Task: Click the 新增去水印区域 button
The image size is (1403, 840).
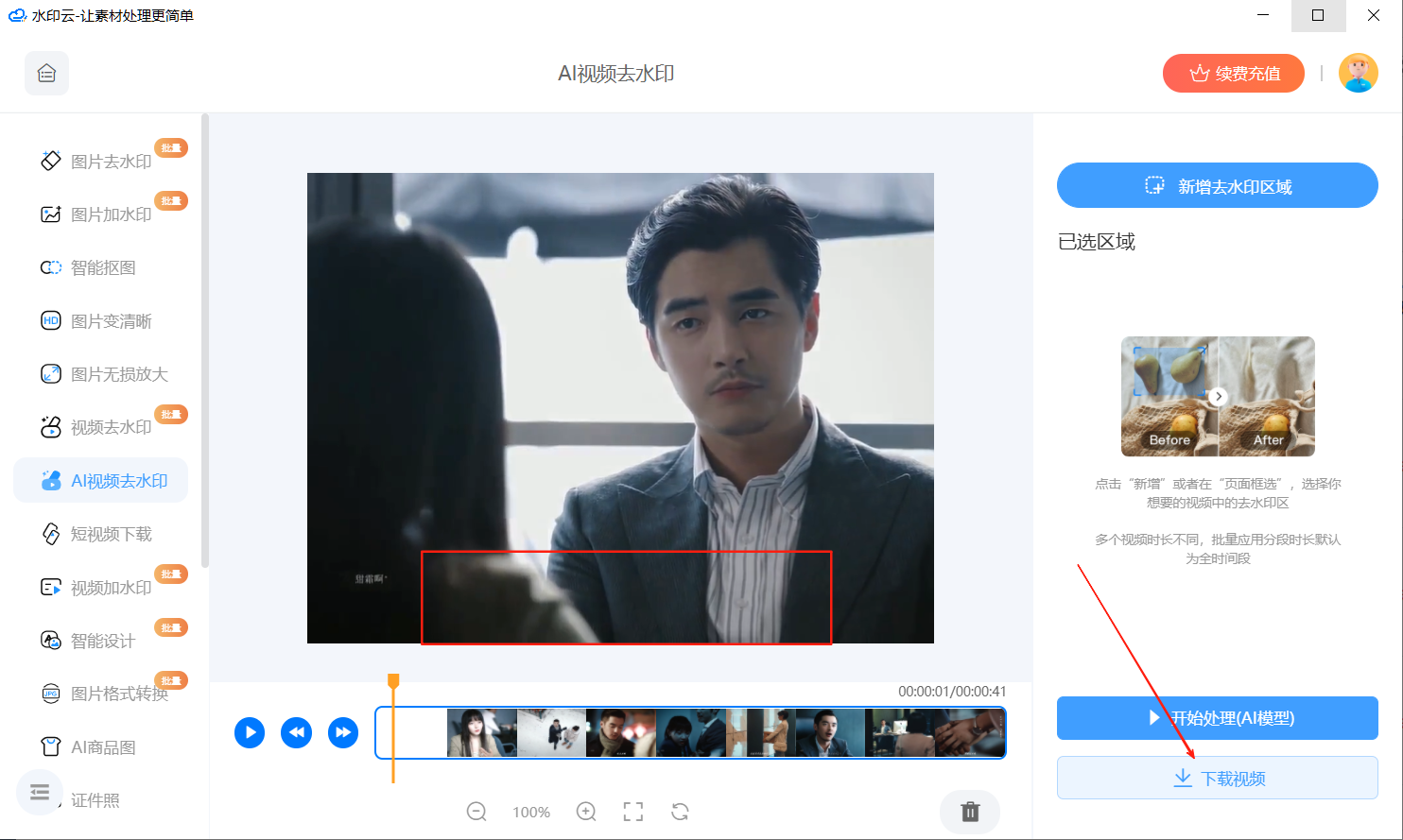Action: tap(1218, 185)
